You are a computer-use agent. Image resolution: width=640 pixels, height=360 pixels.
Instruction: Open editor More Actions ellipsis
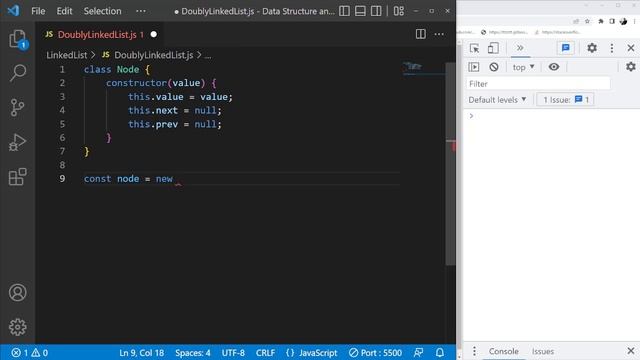click(x=439, y=34)
